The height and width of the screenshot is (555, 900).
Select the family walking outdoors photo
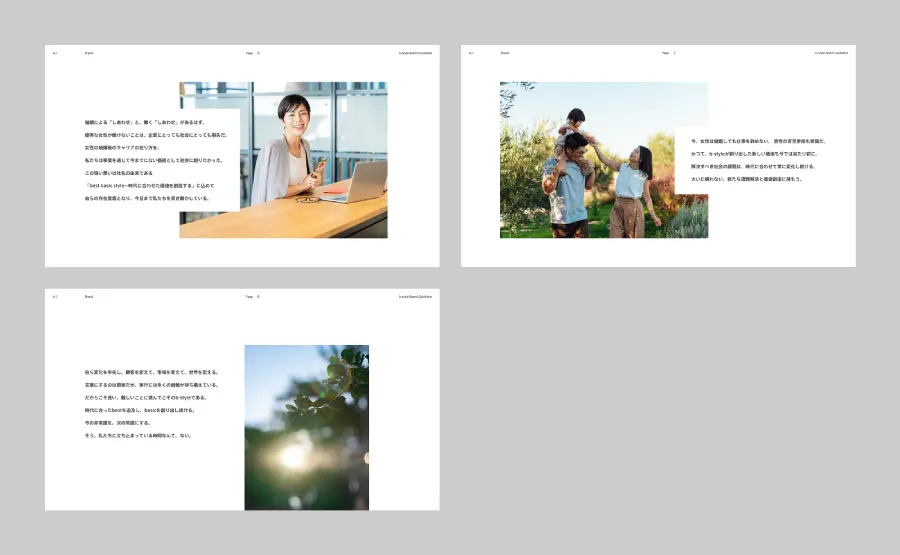604,160
